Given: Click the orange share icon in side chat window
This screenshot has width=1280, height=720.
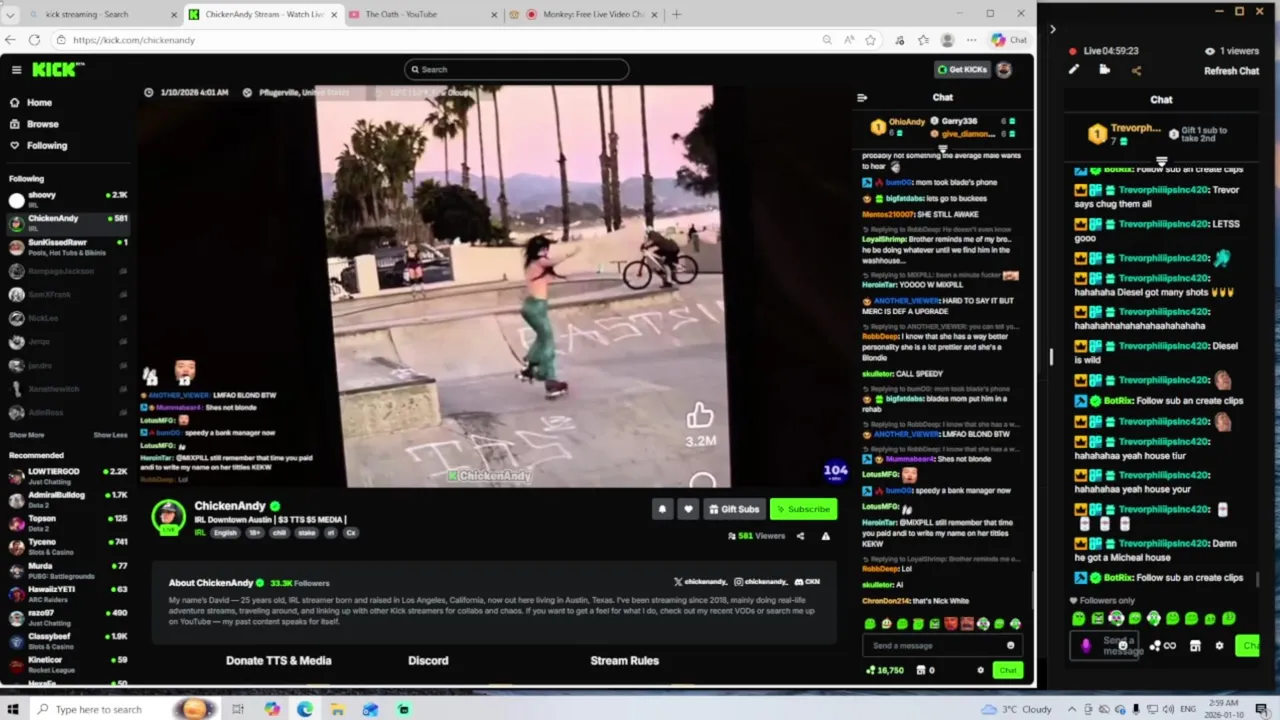Looking at the screenshot, I should [1136, 70].
